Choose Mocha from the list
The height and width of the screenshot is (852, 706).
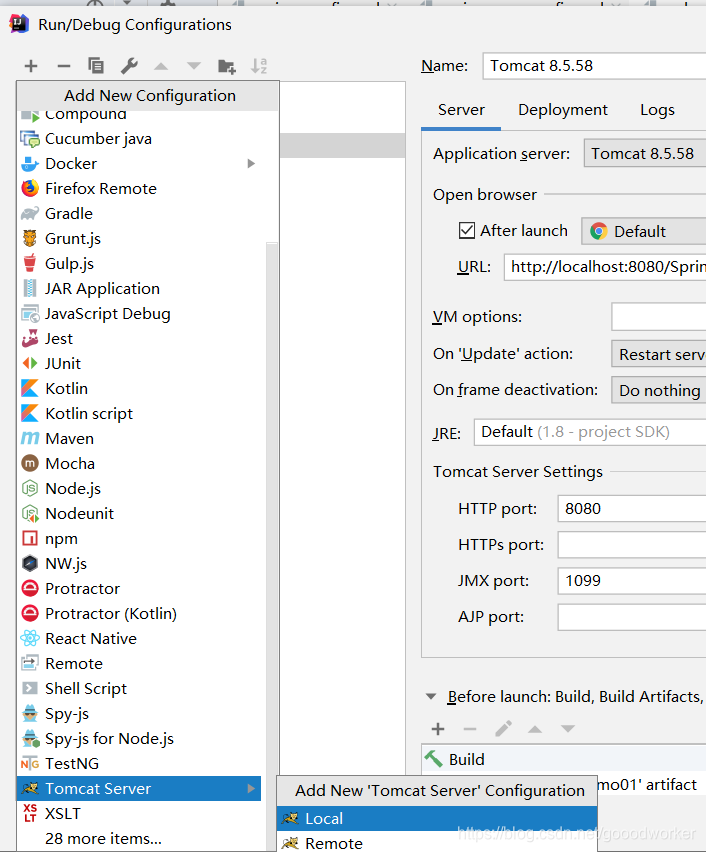coord(139,463)
